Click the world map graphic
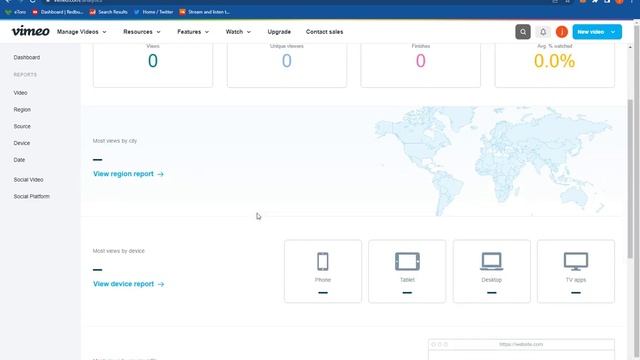The height and width of the screenshot is (360, 640). click(494, 161)
